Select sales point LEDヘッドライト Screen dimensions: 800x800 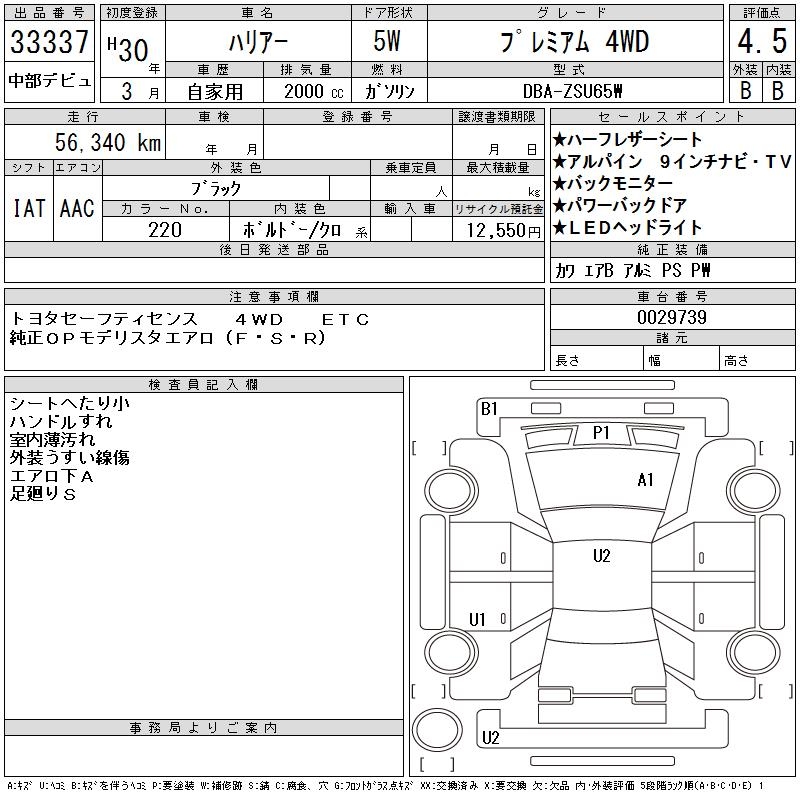[628, 228]
